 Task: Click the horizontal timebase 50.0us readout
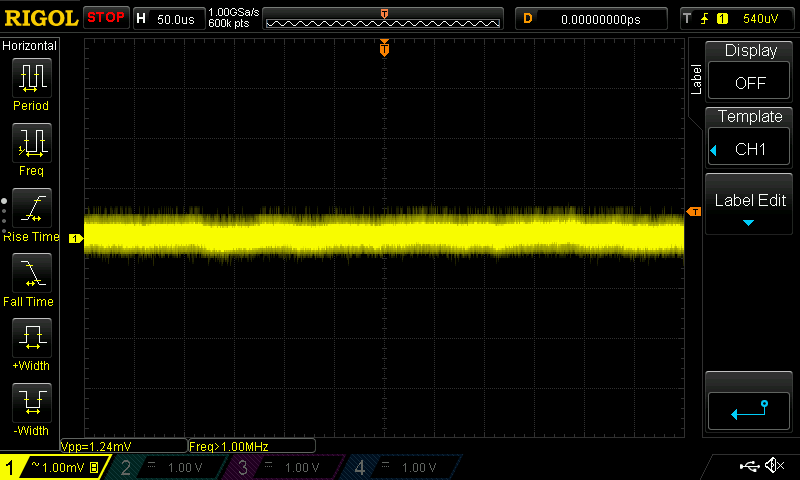[176, 19]
